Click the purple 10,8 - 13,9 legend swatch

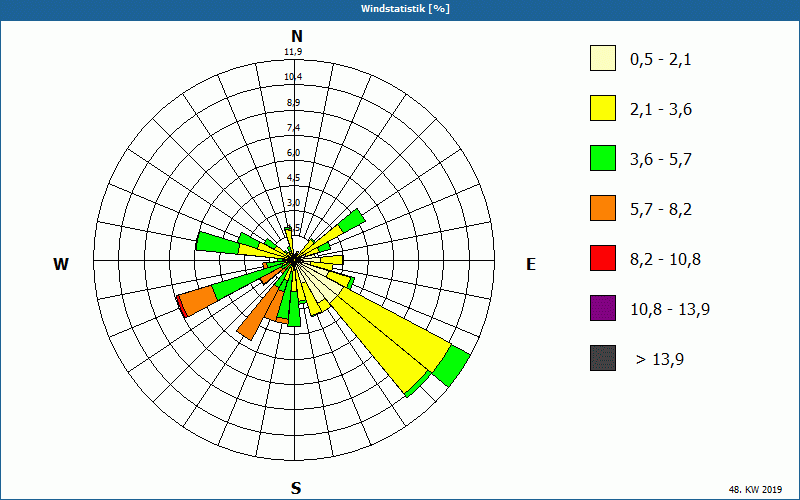tap(603, 308)
